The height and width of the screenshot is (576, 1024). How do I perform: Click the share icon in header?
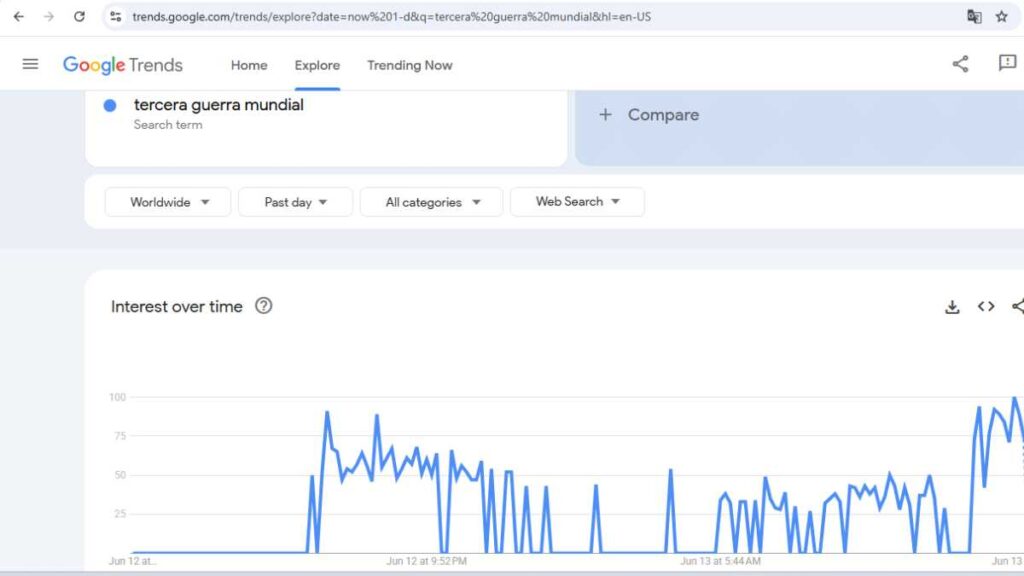pos(960,64)
